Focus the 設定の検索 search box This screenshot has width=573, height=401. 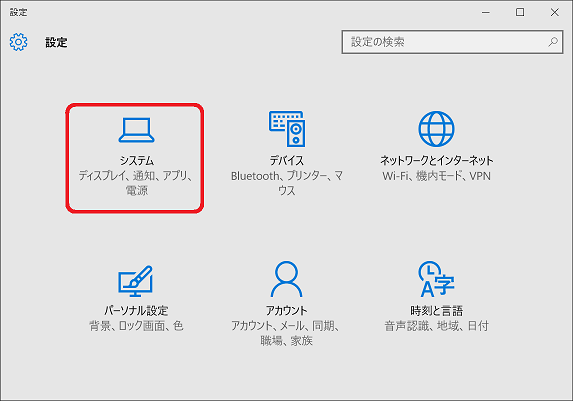click(x=452, y=42)
